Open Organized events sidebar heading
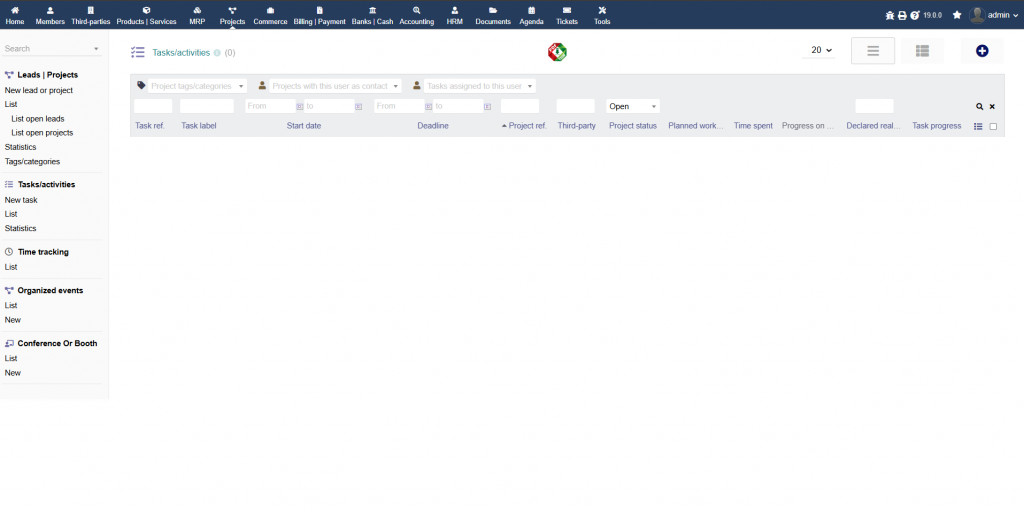This screenshot has width=1024, height=512. click(x=50, y=291)
